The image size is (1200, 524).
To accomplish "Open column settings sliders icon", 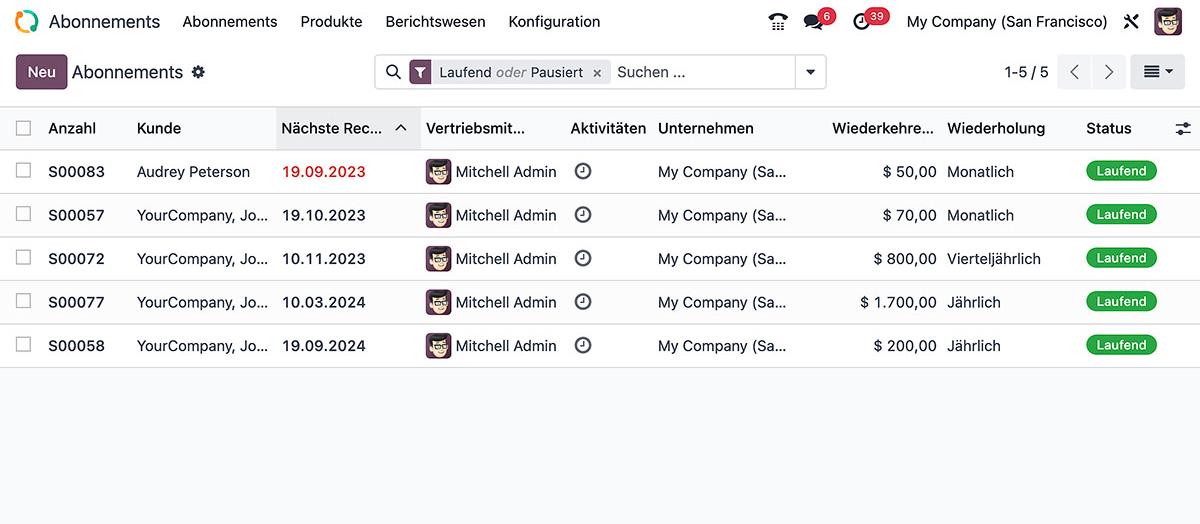I will [x=1183, y=128].
